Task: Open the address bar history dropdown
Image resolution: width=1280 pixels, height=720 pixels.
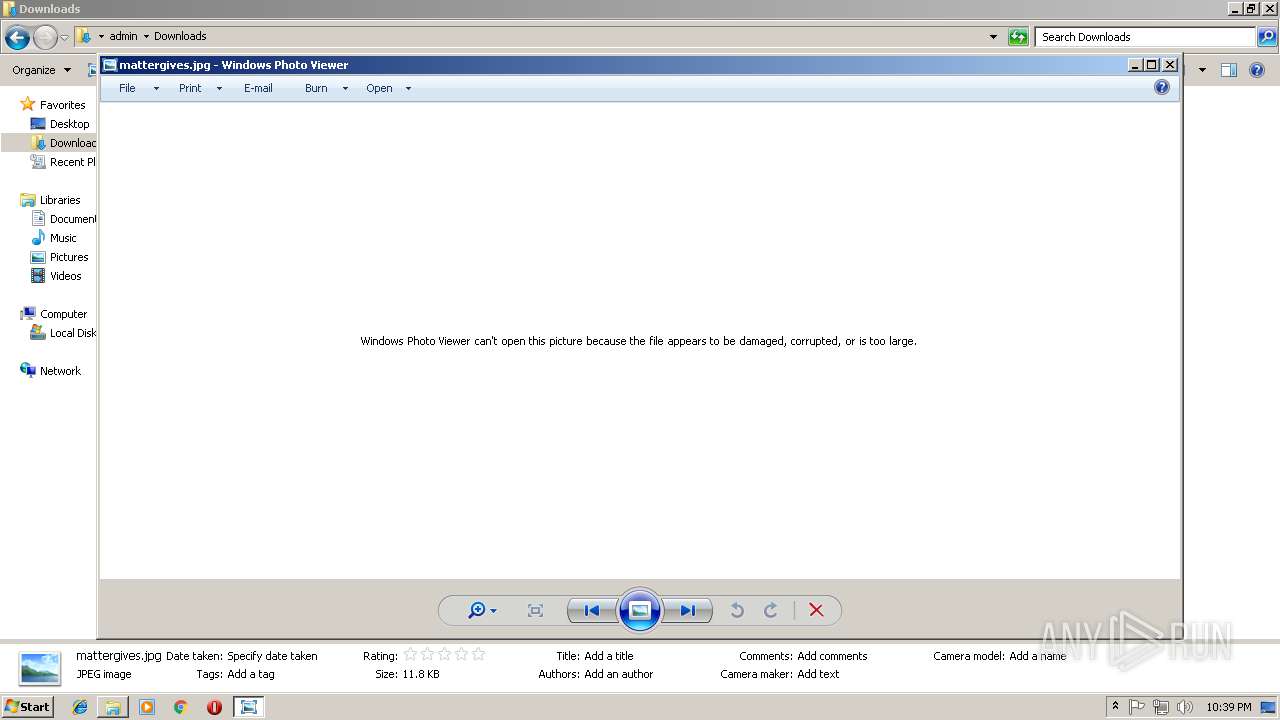Action: [x=993, y=37]
